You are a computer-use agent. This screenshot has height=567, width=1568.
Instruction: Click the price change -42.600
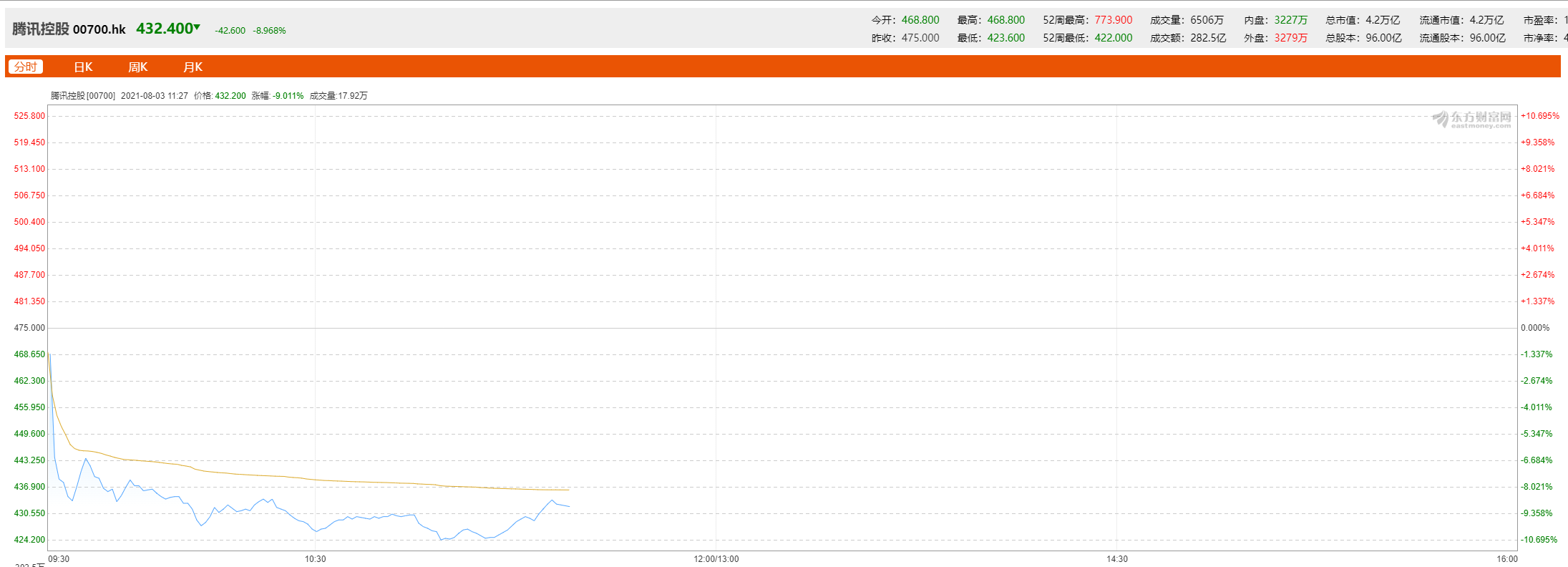tap(230, 31)
